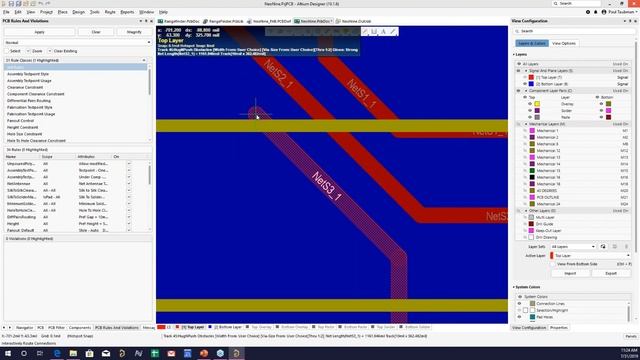This screenshot has width=640, height=360.
Task: Check the Select option checkbox
Action: (7, 51)
